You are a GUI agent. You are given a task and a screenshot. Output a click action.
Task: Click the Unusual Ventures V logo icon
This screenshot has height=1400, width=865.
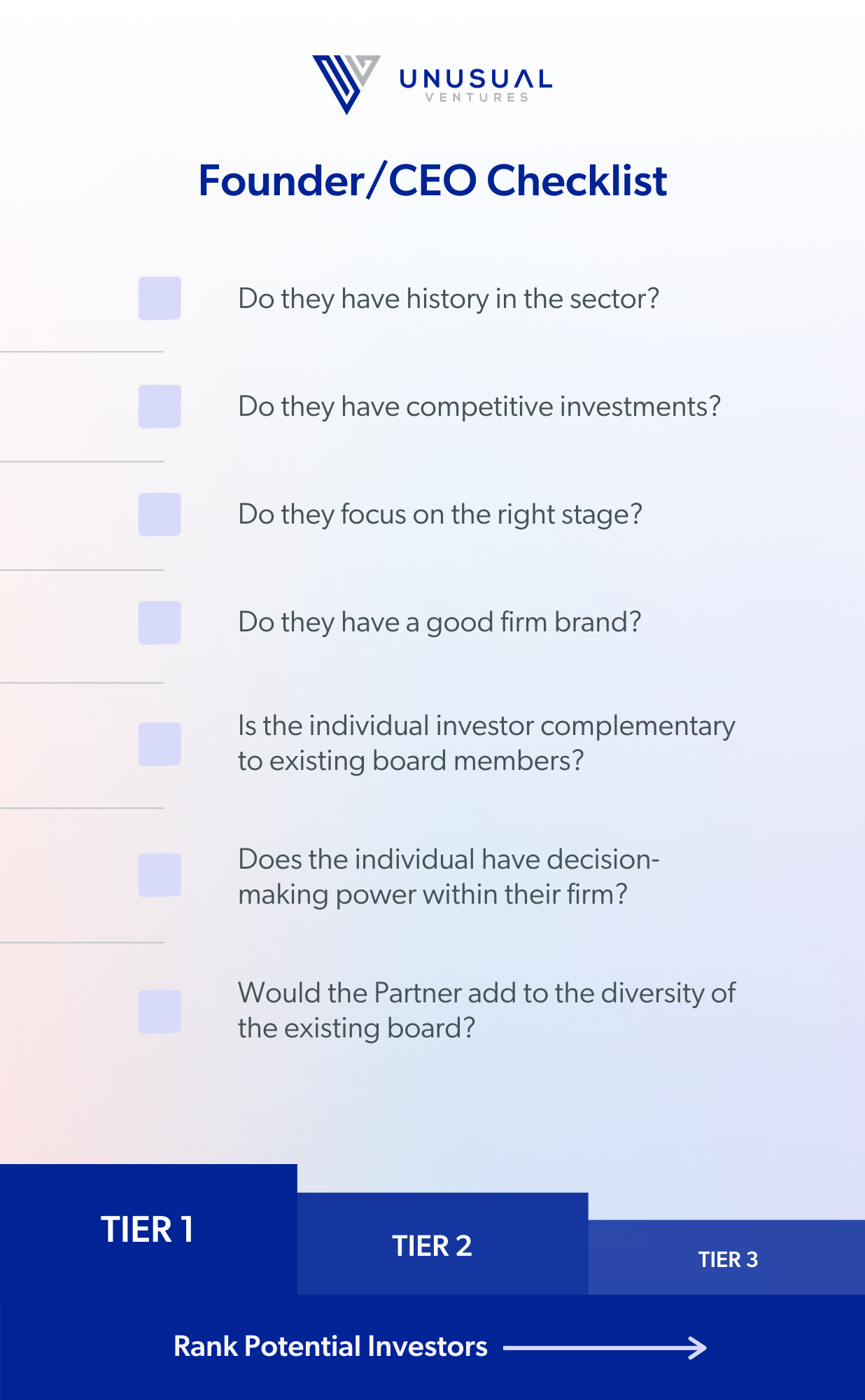(346, 84)
